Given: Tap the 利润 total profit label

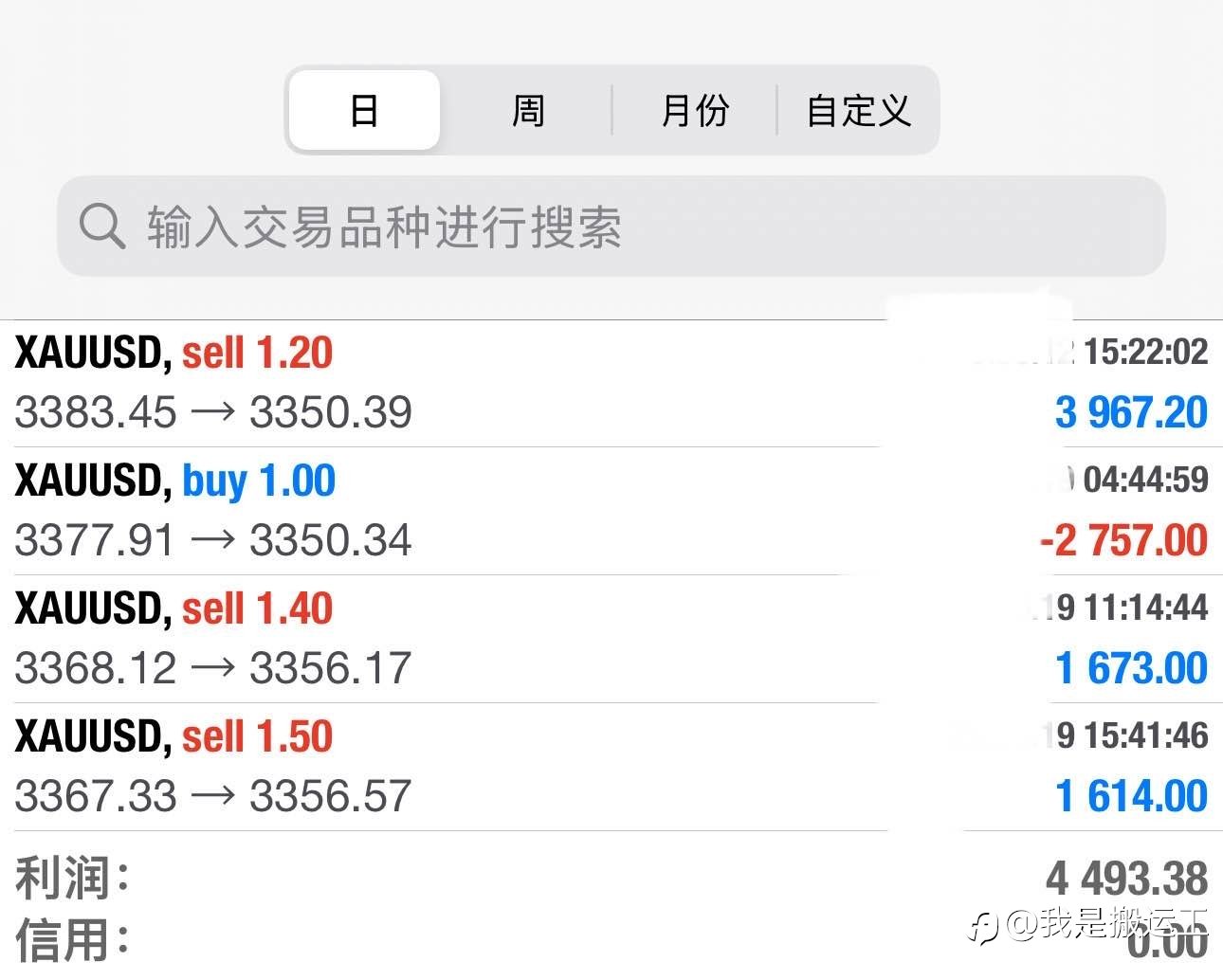Looking at the screenshot, I should click(72, 877).
